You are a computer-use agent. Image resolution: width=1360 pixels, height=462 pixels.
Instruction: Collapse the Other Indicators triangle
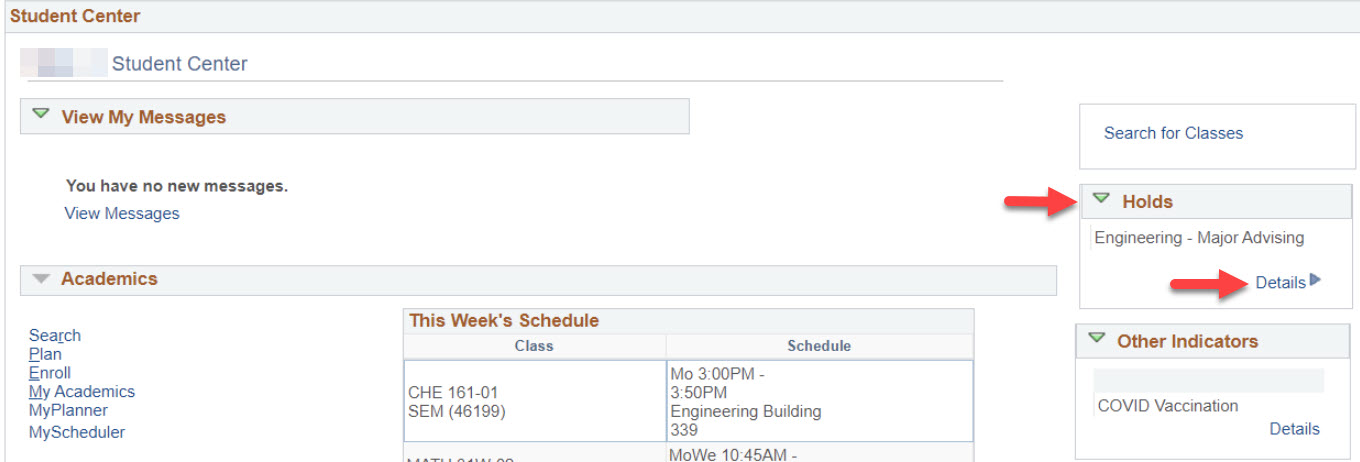coord(1097,339)
